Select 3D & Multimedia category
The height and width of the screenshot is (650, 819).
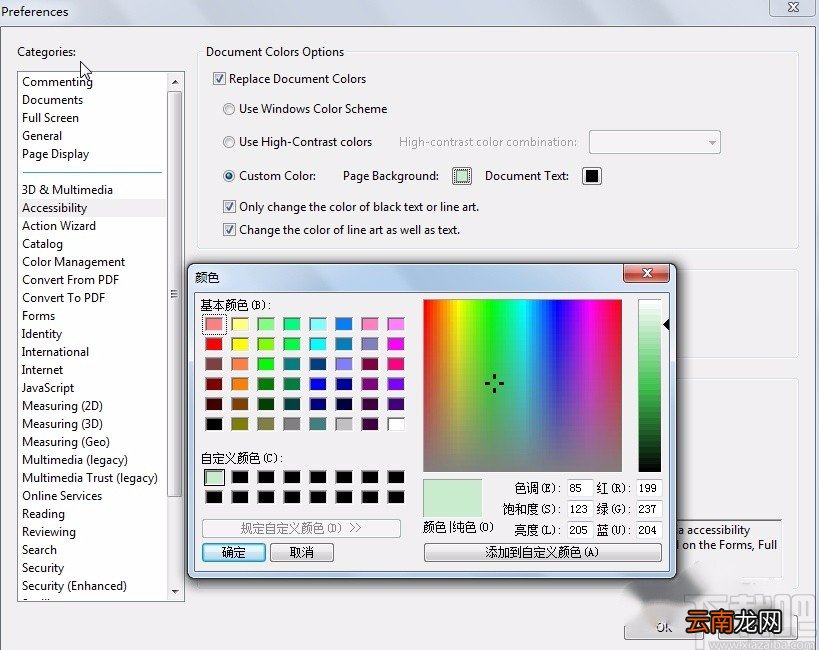tap(67, 190)
